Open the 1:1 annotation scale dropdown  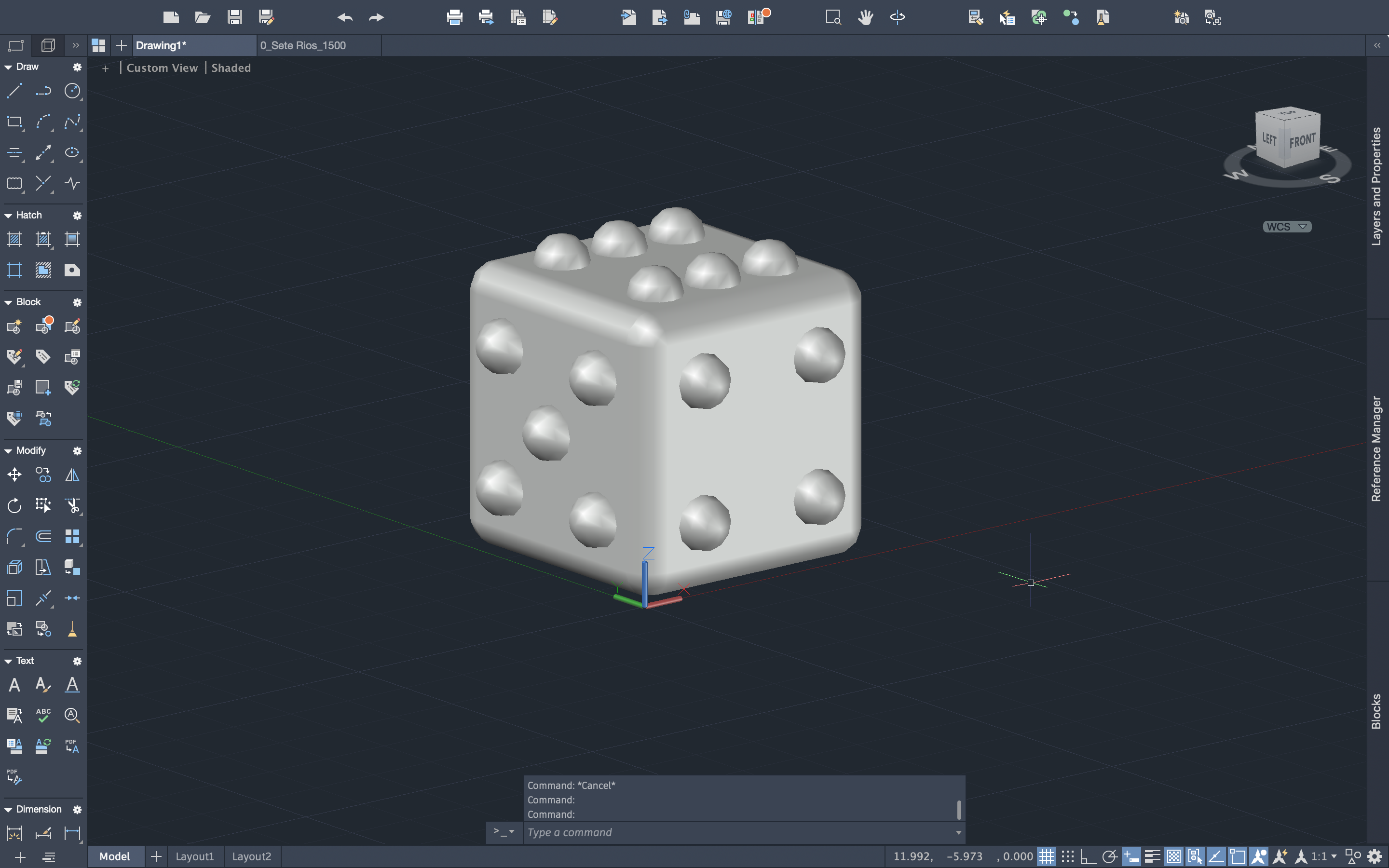pyautogui.click(x=1324, y=856)
